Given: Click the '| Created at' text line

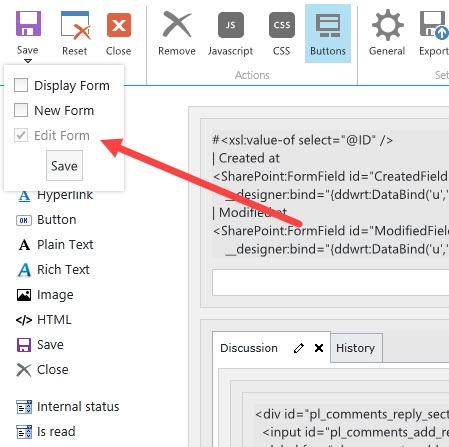Looking at the screenshot, I should click(x=246, y=158).
